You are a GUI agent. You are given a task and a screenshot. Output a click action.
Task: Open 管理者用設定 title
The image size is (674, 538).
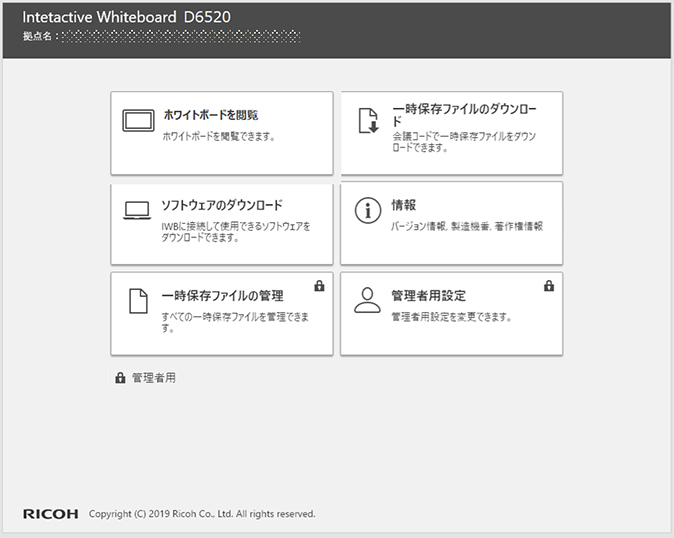coord(428,296)
